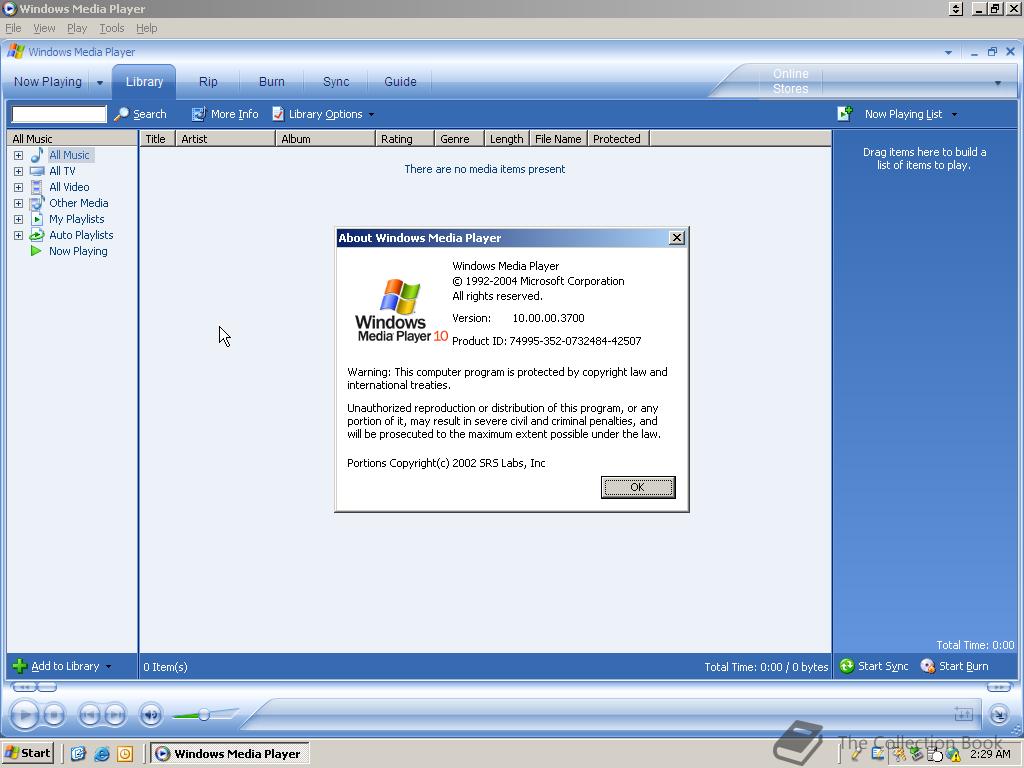The height and width of the screenshot is (768, 1024).
Task: Expand the Other Media tree node
Action: click(18, 203)
